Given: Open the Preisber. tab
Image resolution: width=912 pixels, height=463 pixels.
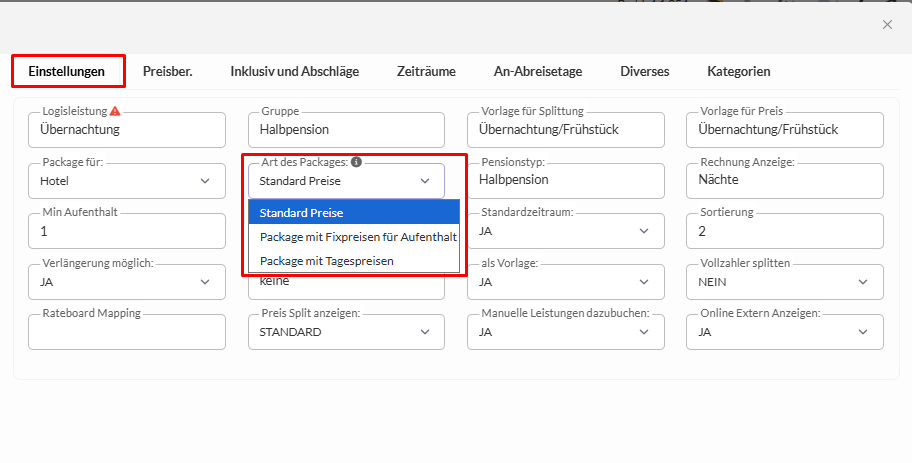Looking at the screenshot, I should pyautogui.click(x=167, y=71).
